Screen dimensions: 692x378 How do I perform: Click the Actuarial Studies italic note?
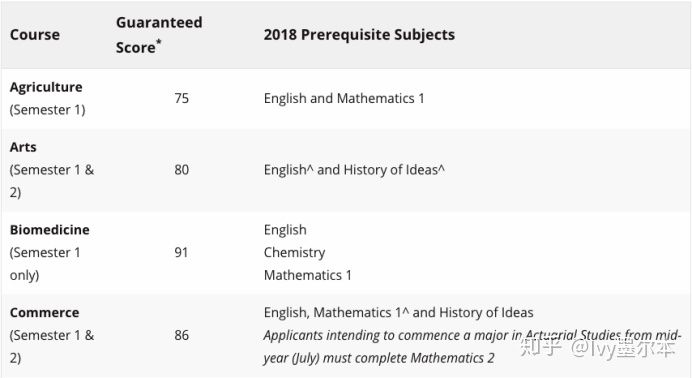(x=472, y=347)
